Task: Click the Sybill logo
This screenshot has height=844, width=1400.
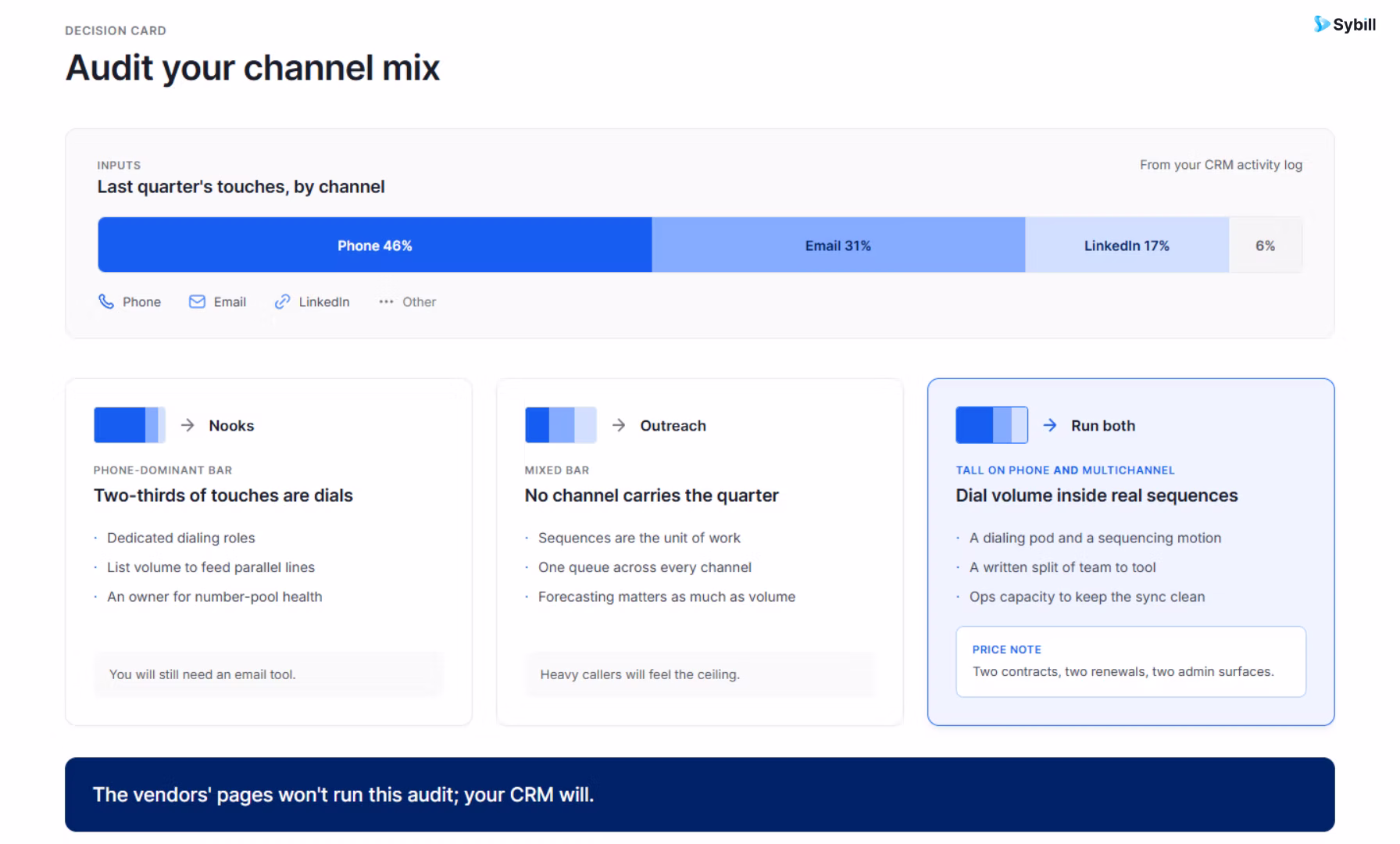Action: click(x=1345, y=24)
